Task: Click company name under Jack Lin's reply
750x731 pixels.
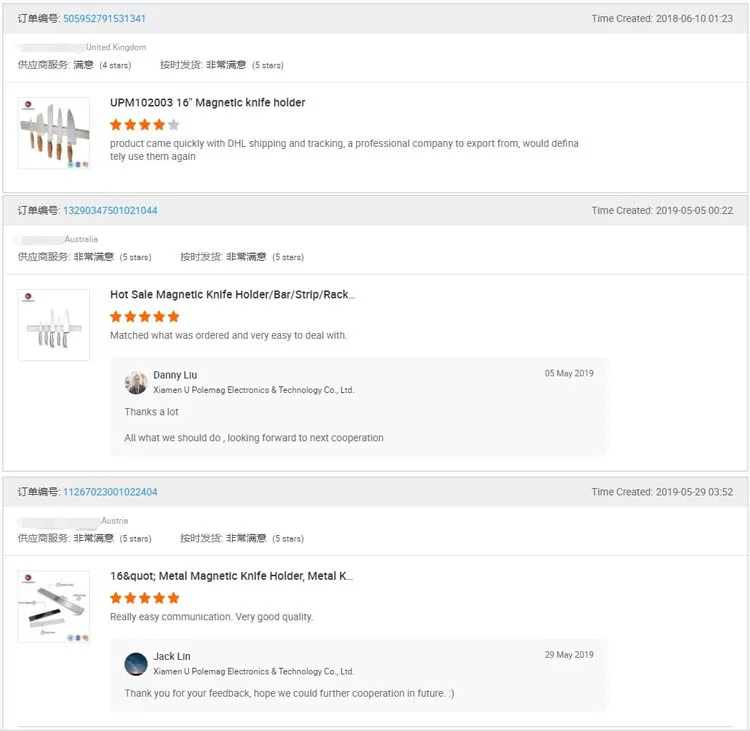Action: pos(253,671)
